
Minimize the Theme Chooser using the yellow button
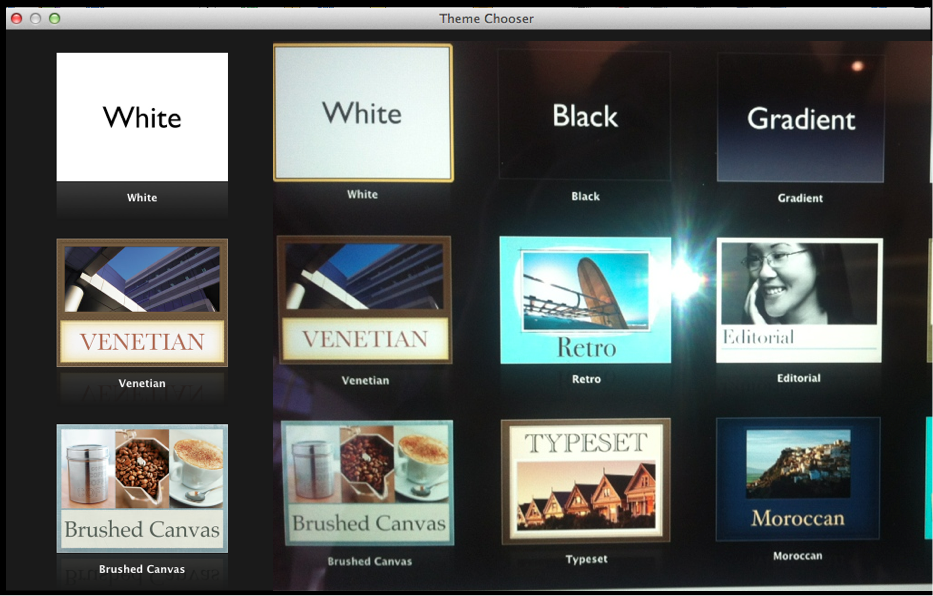pos(35,18)
